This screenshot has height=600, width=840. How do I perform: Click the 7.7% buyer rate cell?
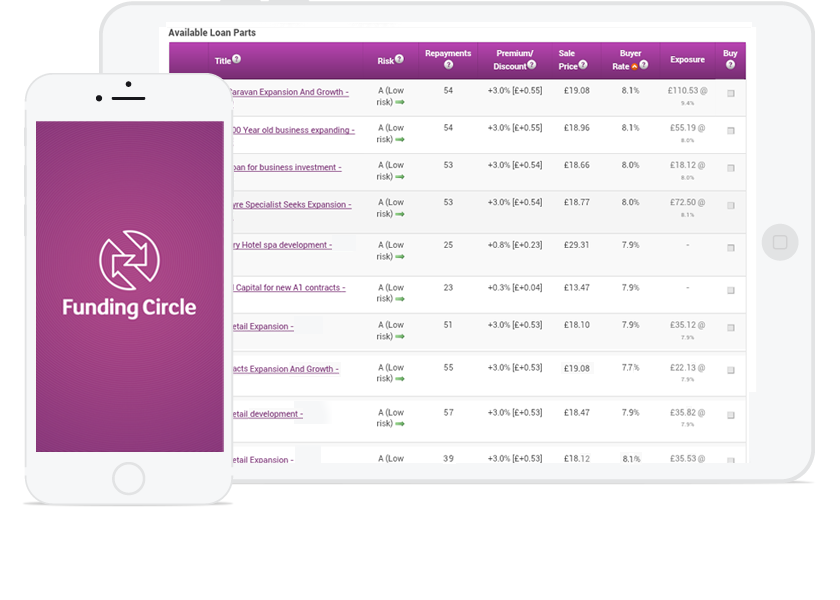pos(631,368)
